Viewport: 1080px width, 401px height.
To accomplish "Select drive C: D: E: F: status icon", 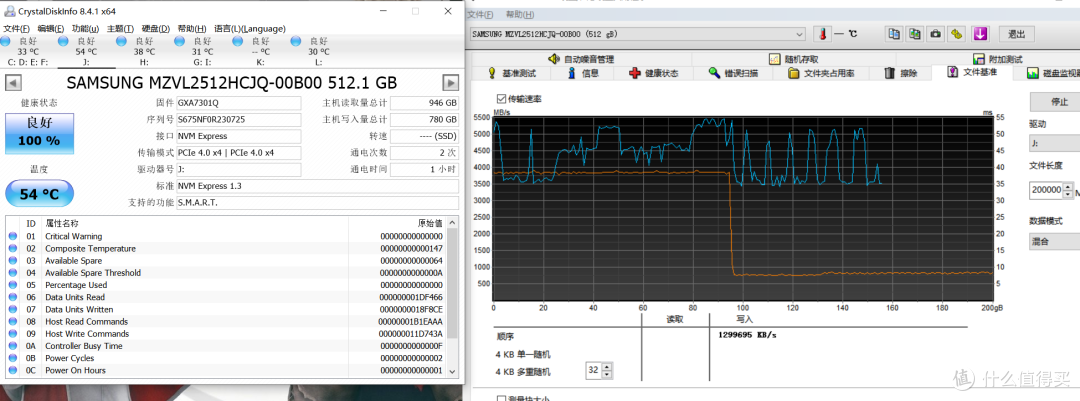I will tap(6, 41).
